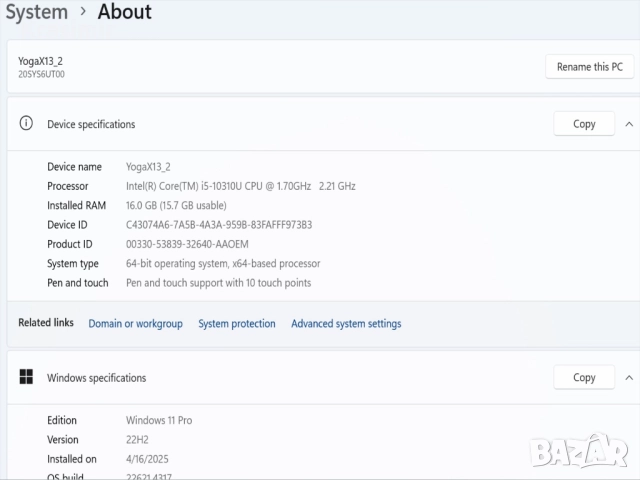Image resolution: width=640 pixels, height=480 pixels.
Task: Select the Processor Intel Core i5-10310U text
Action: [x=240, y=186]
